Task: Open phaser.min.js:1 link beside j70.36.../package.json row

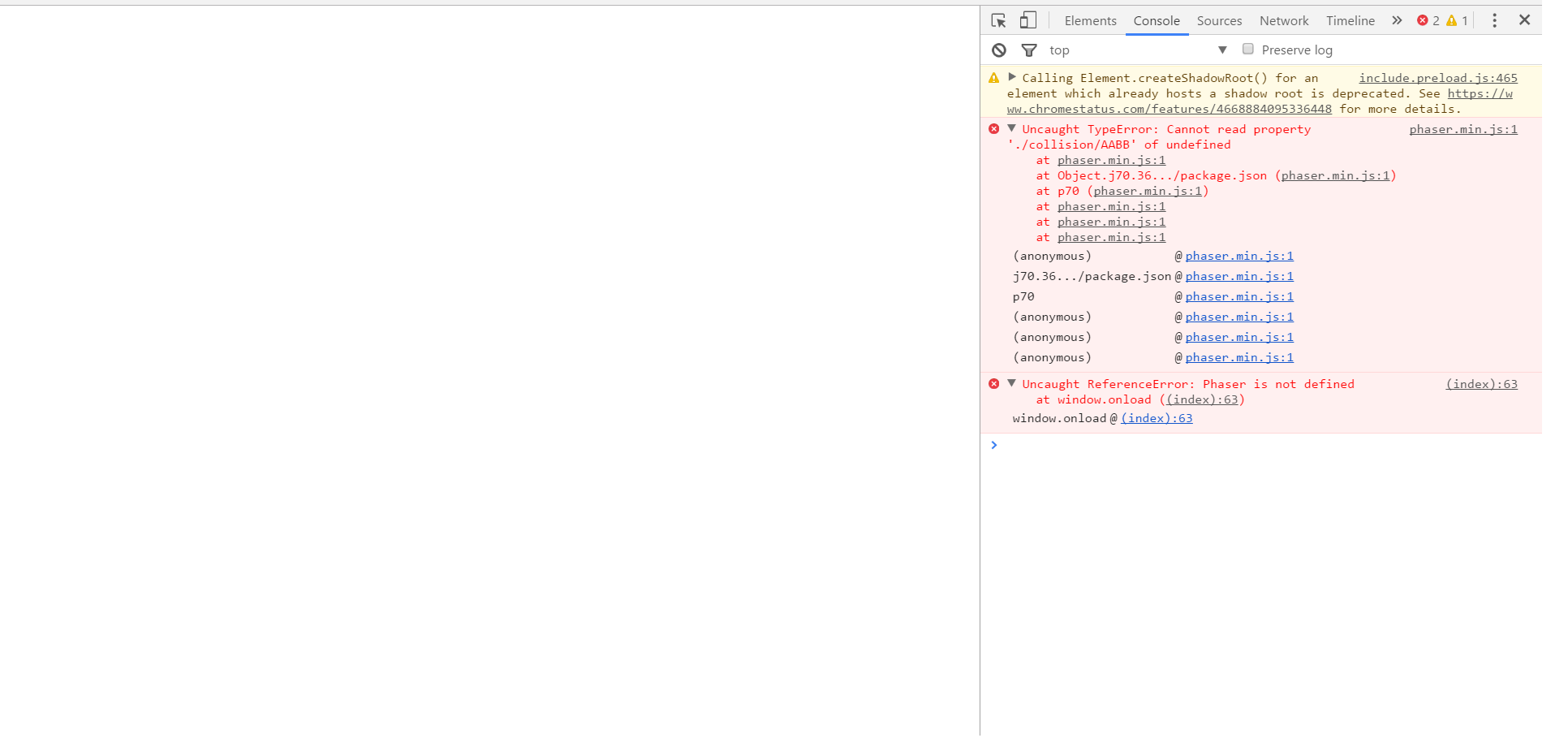Action: [x=1239, y=277]
